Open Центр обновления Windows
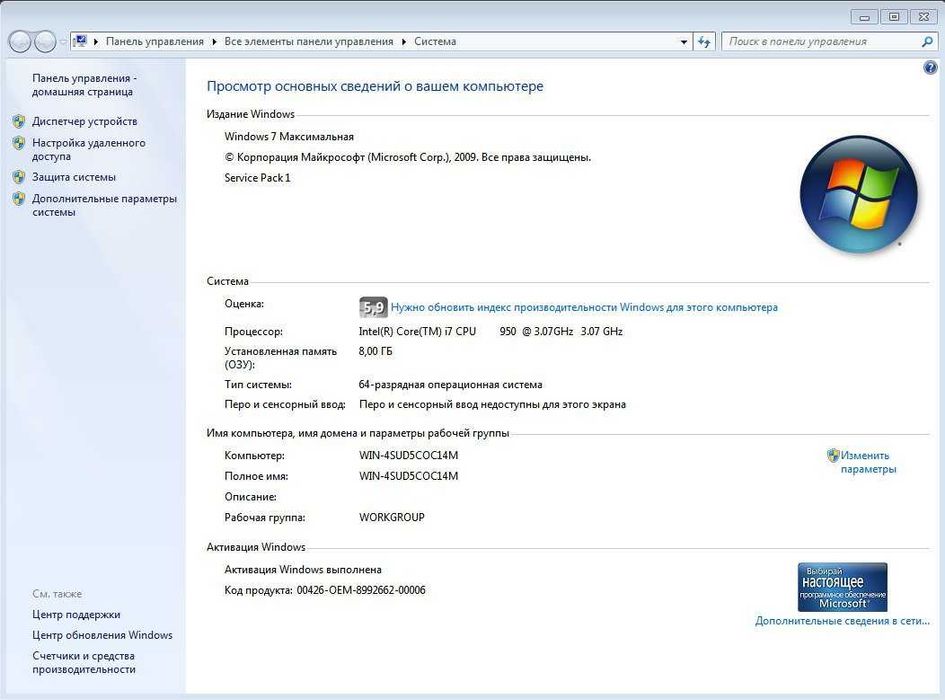 click(102, 635)
